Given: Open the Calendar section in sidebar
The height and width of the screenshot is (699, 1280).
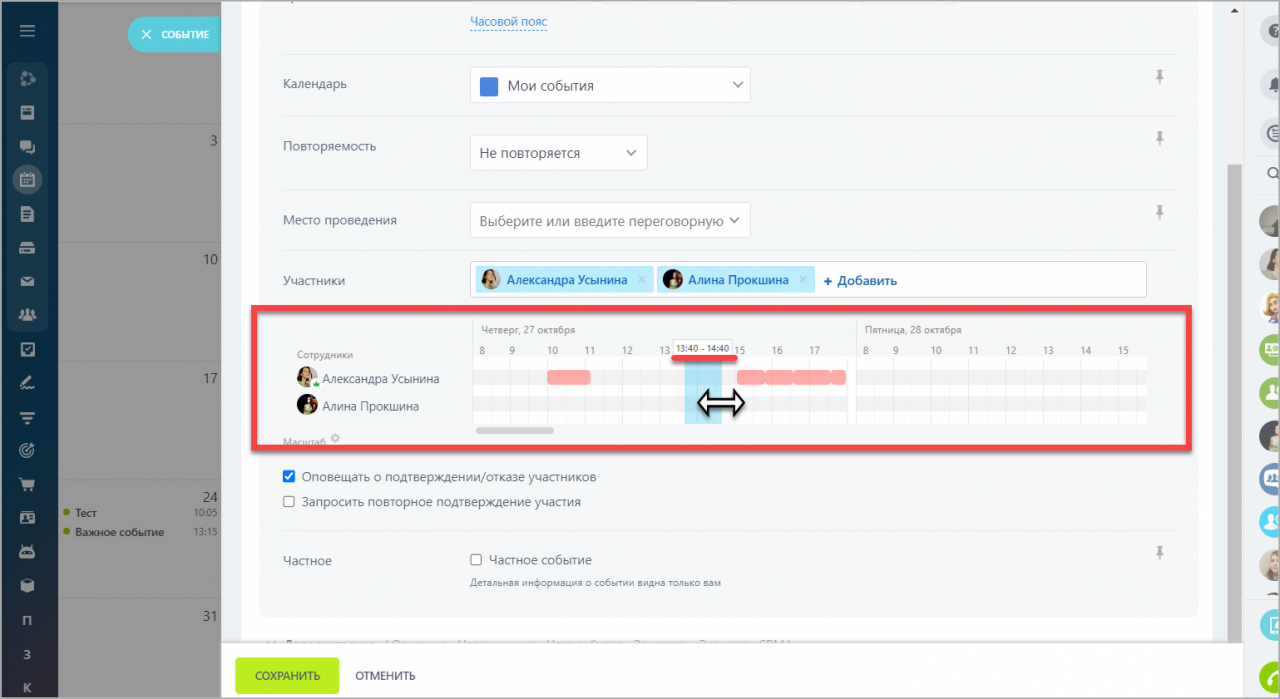Looking at the screenshot, I should [27, 180].
